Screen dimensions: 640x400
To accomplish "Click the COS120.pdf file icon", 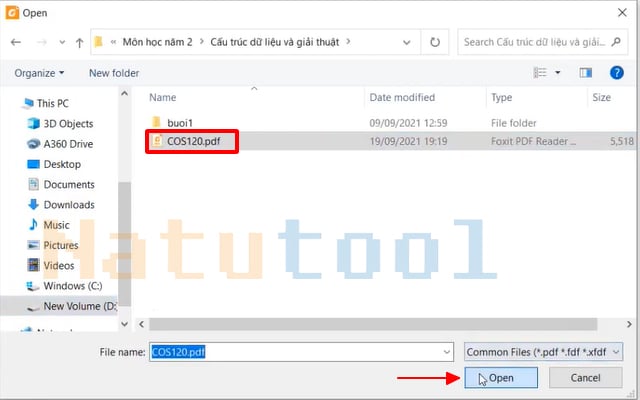I will [x=157, y=141].
